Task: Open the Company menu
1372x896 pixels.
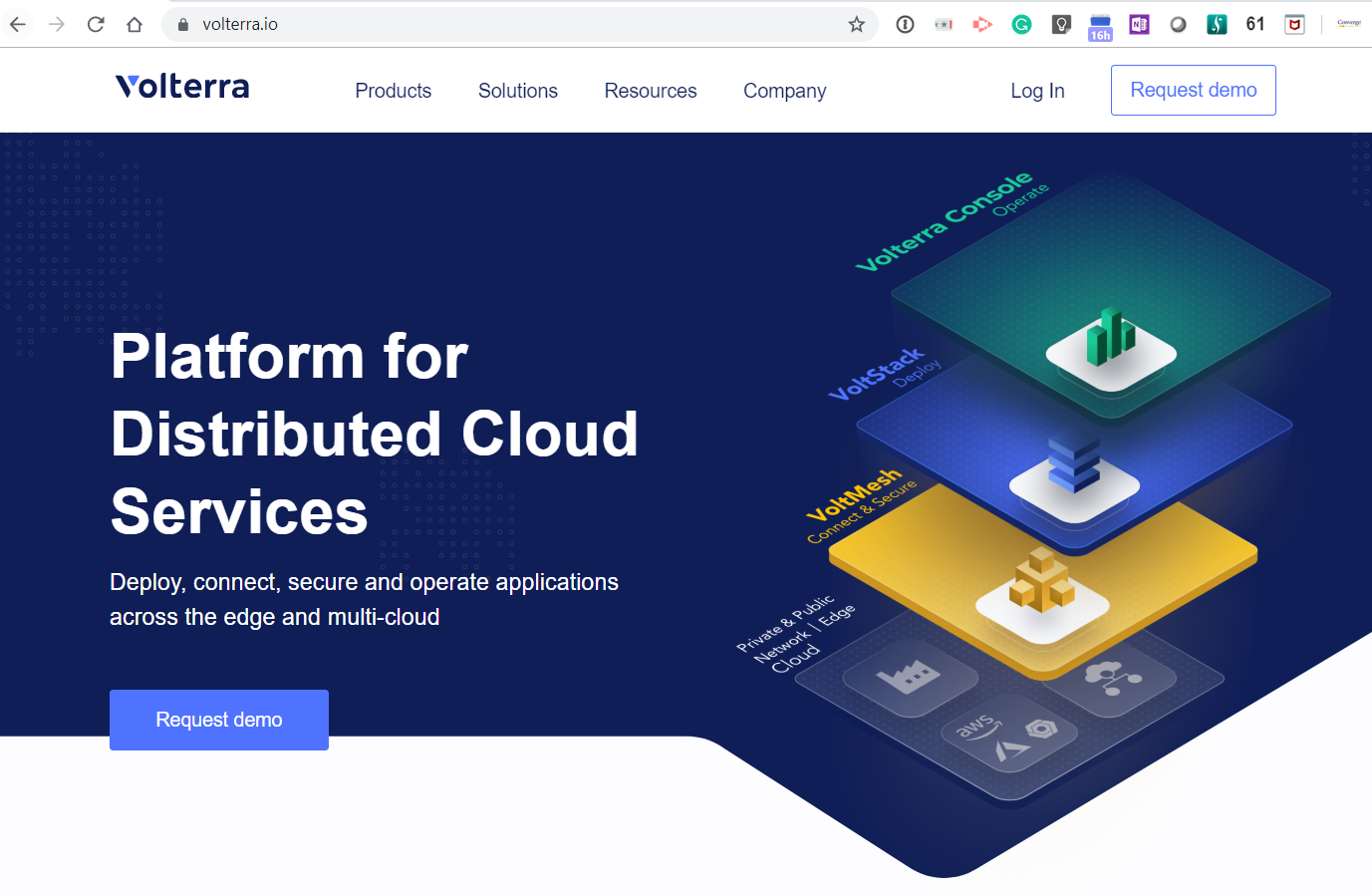Action: tap(785, 91)
